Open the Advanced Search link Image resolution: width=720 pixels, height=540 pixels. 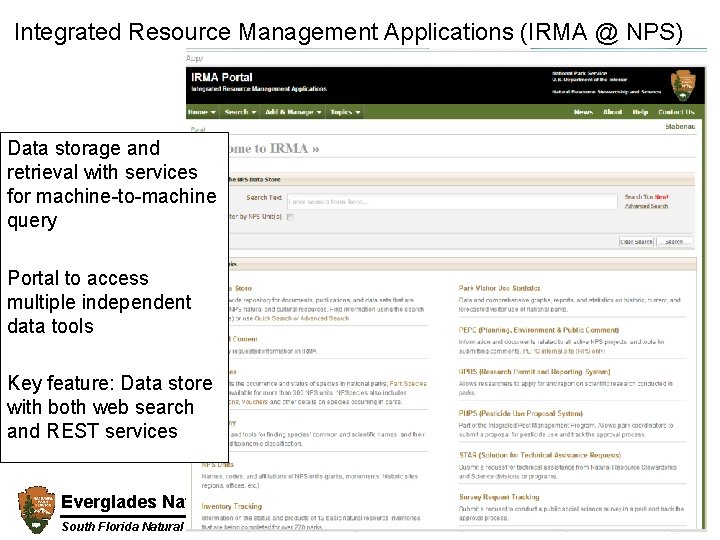646,206
